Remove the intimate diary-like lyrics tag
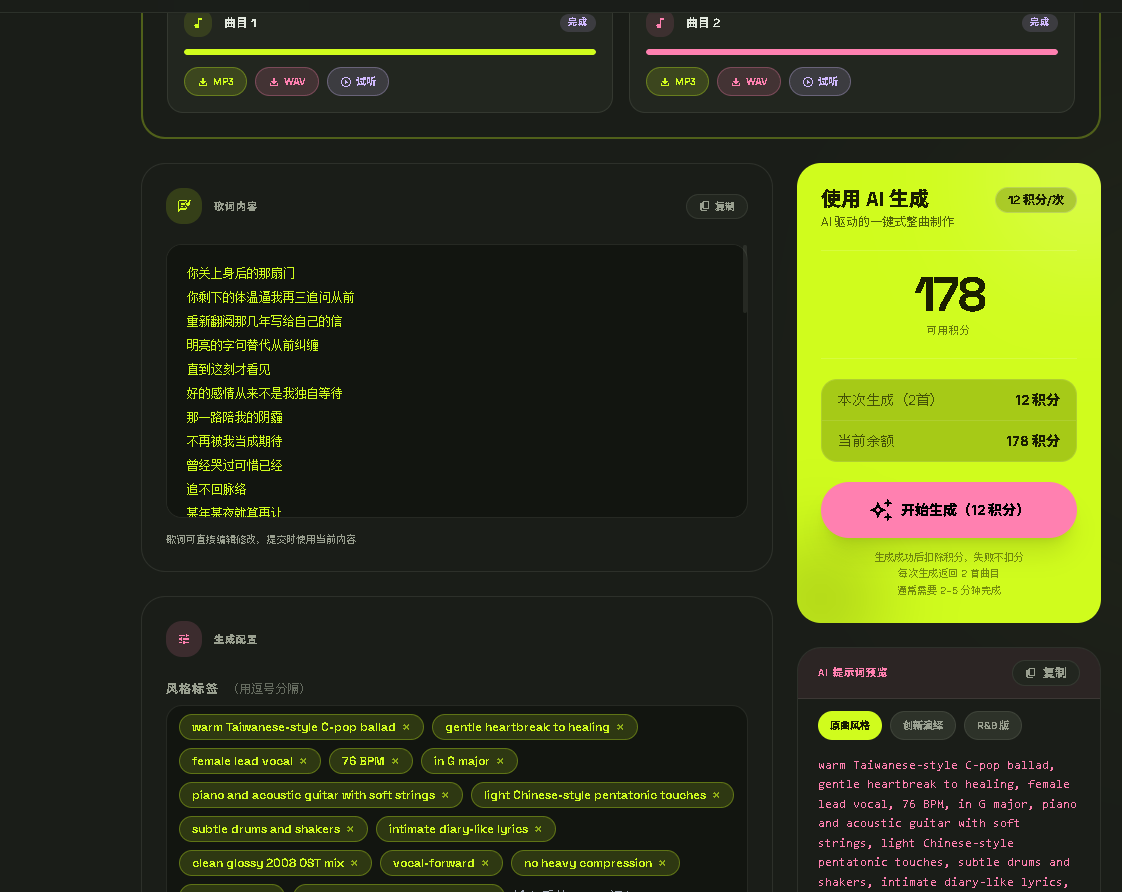 [x=538, y=829]
